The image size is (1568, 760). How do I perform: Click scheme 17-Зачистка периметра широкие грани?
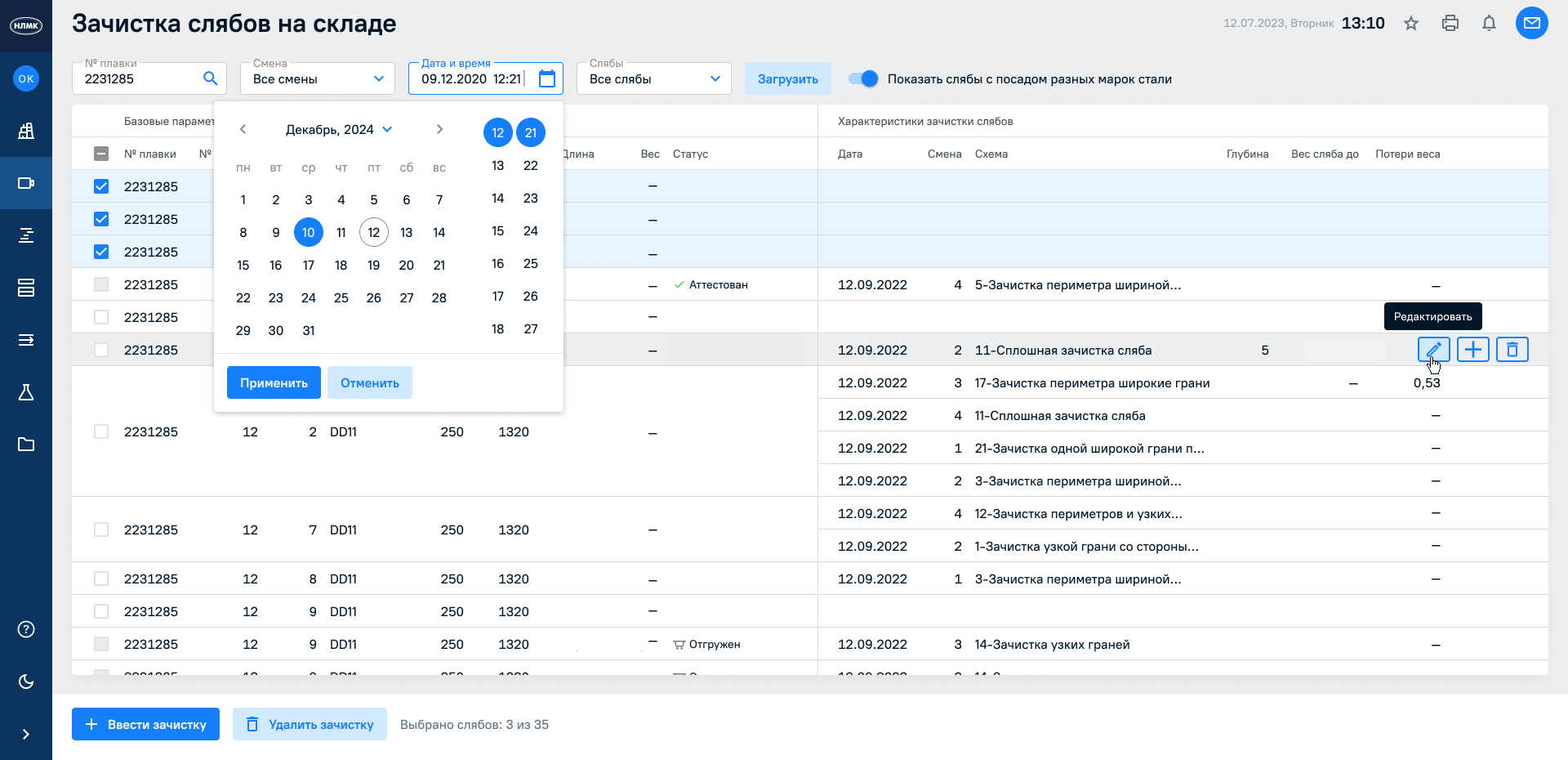pyautogui.click(x=1093, y=382)
